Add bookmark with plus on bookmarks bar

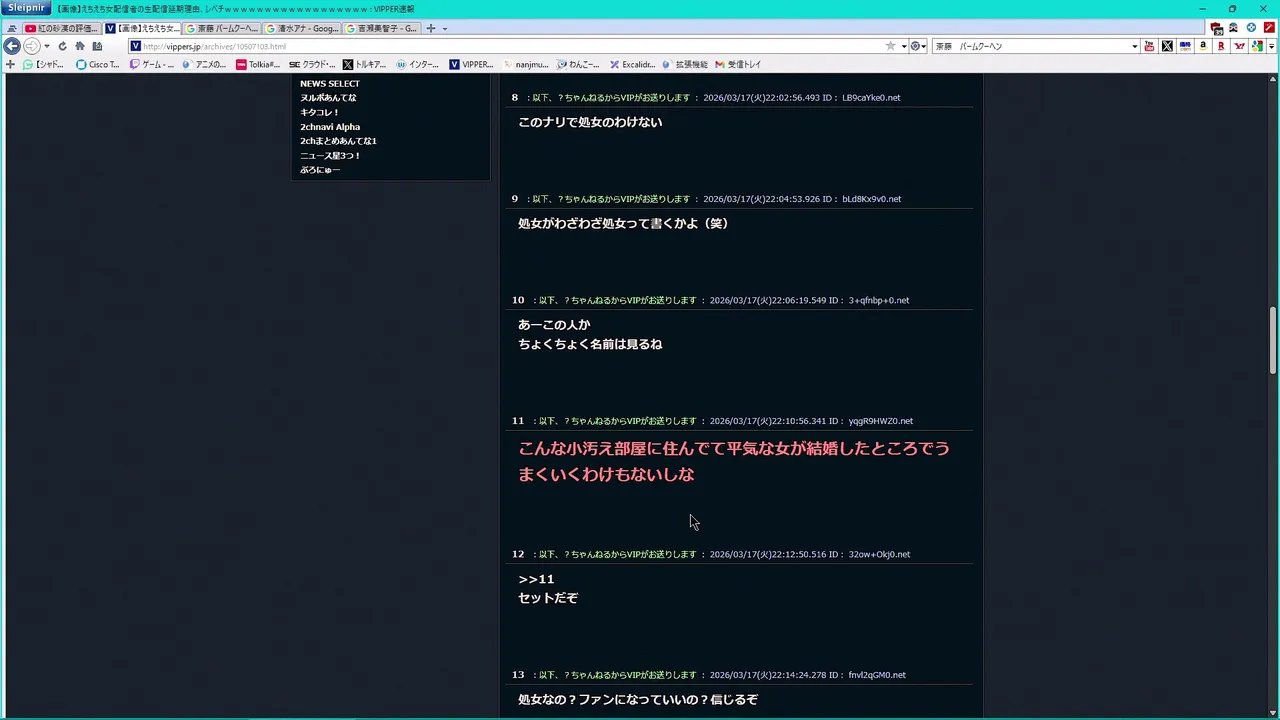(x=10, y=64)
